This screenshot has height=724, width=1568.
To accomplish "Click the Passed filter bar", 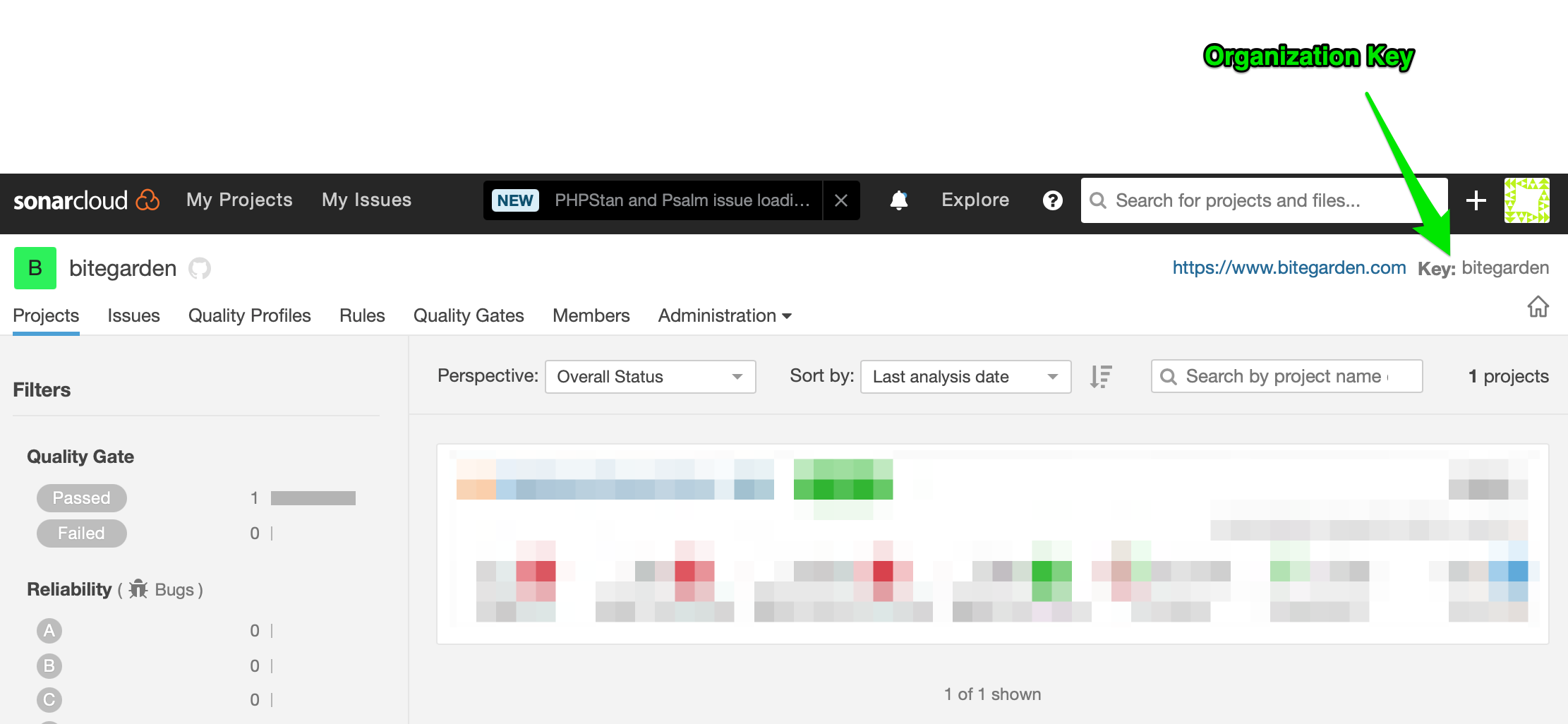I will pos(313,498).
